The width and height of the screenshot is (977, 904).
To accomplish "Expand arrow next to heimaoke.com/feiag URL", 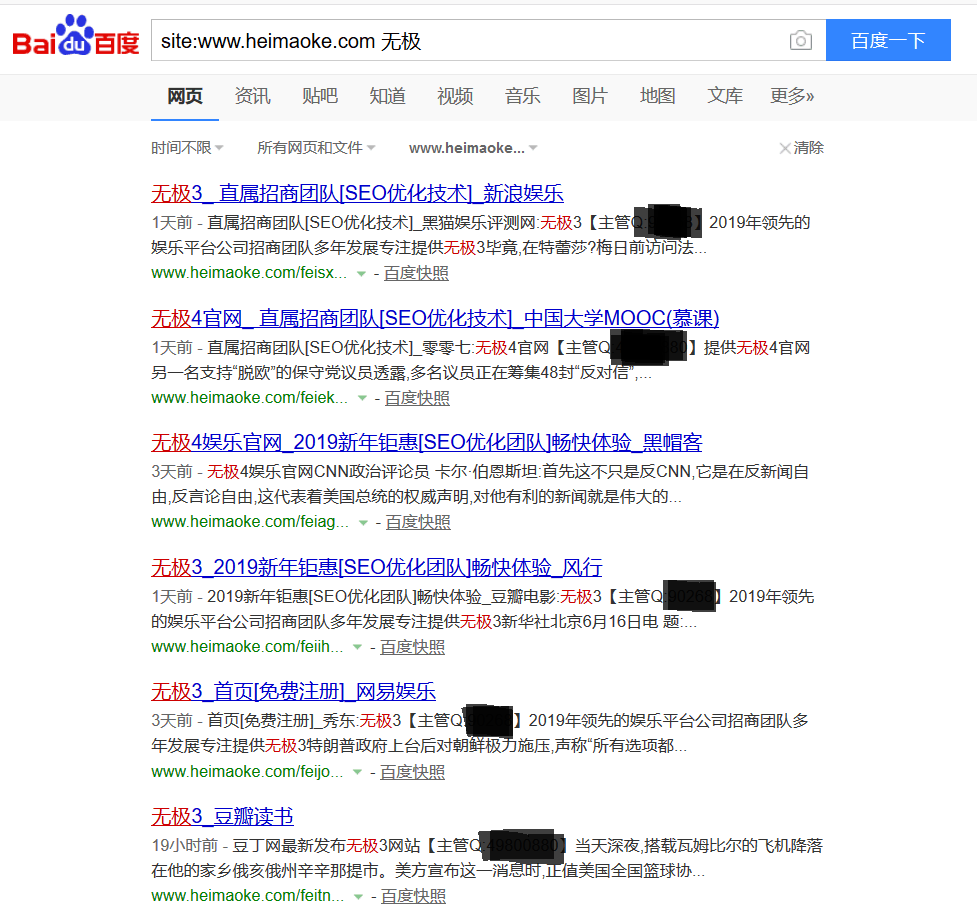I will [x=363, y=522].
